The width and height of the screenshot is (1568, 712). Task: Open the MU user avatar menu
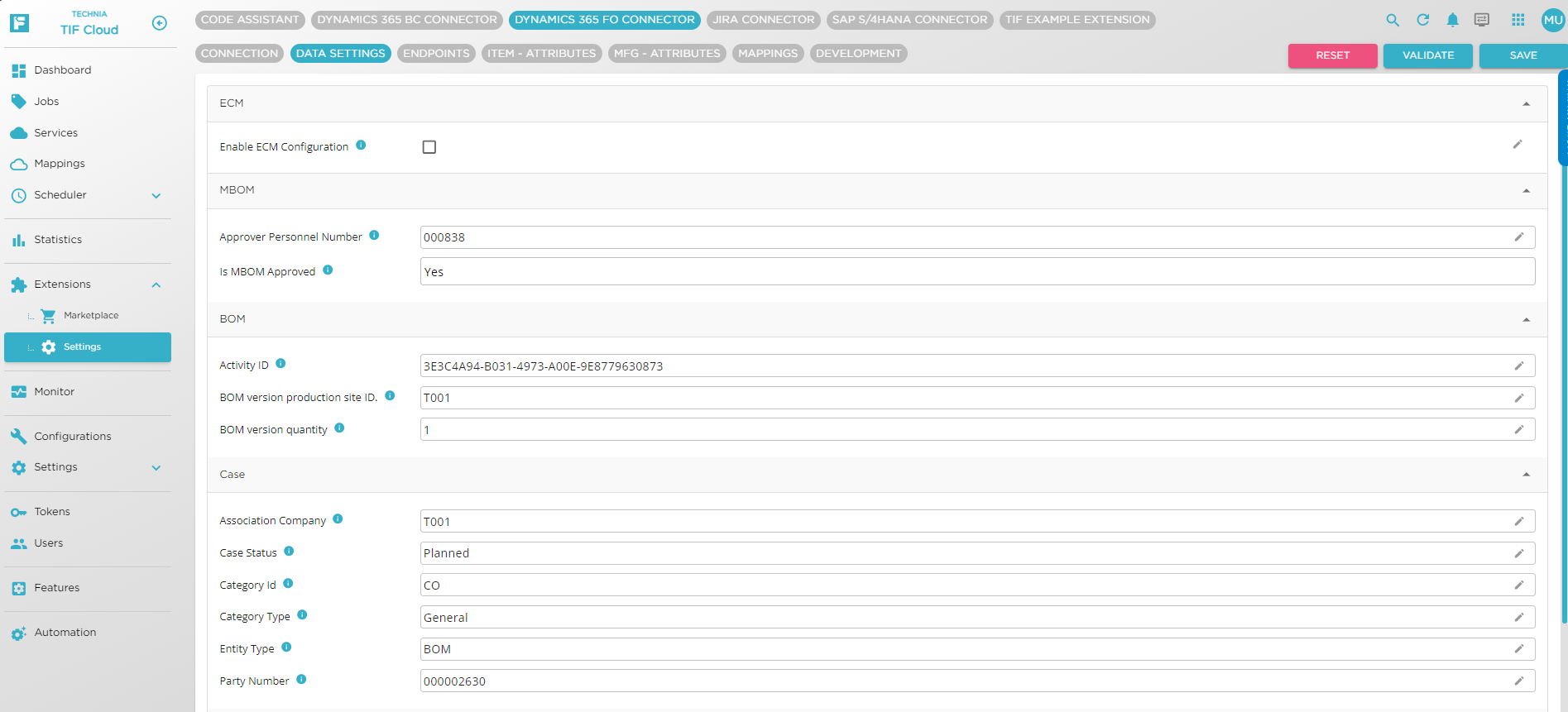[1553, 20]
